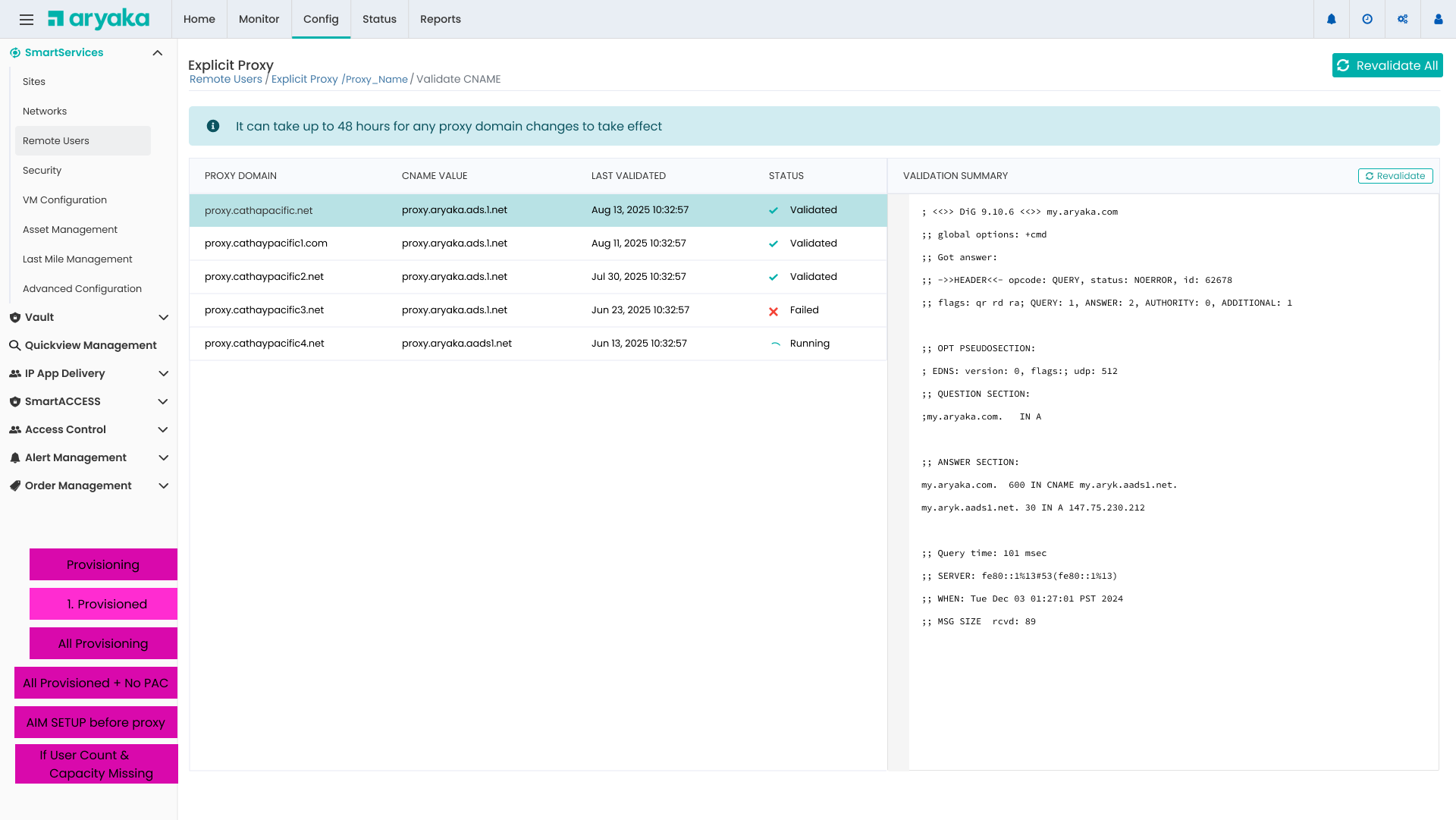This screenshot has height=820, width=1456.
Task: Open the Explicit Proxy breadcrumb link
Action: click(x=305, y=79)
